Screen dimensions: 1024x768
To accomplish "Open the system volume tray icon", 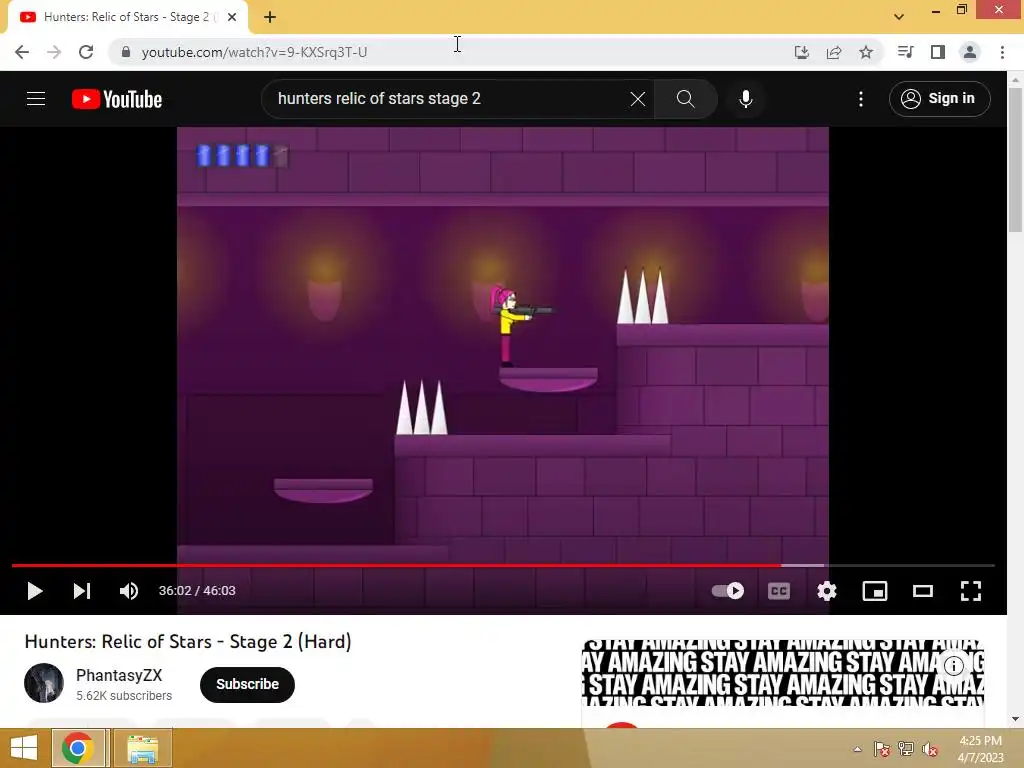I will [x=930, y=750].
